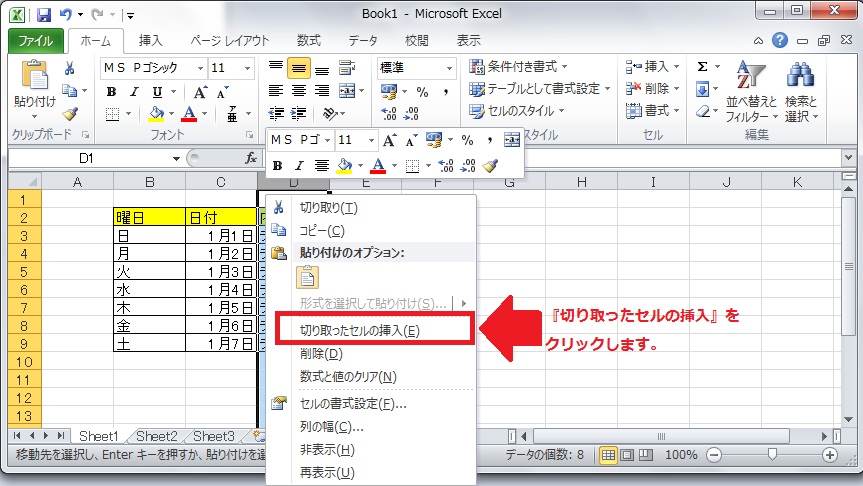Switch to the ページ レイアウト tab
This screenshot has width=863, height=486.
[230, 41]
